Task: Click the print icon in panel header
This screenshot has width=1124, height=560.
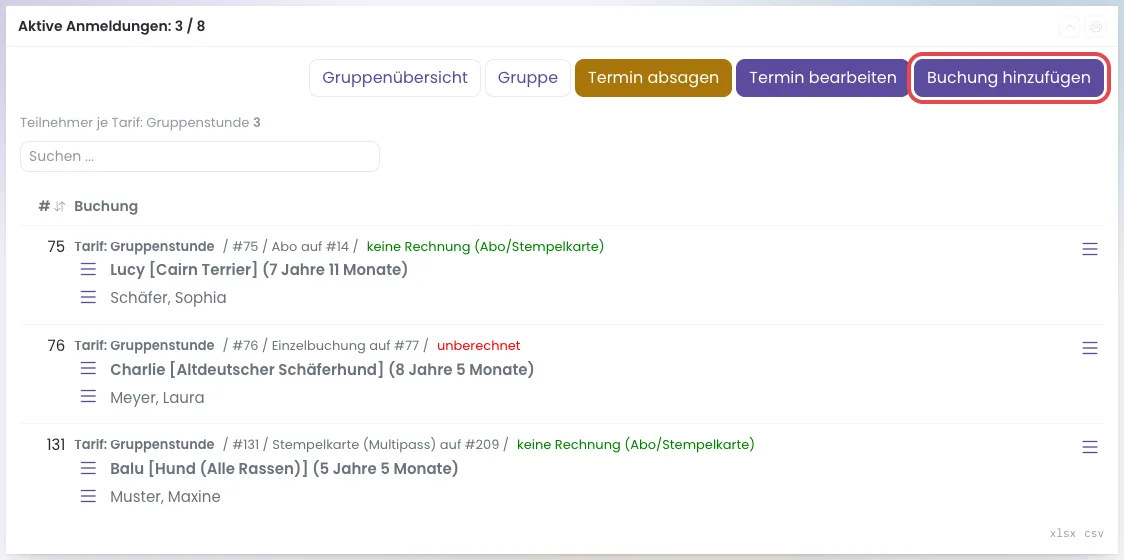Action: click(1095, 27)
